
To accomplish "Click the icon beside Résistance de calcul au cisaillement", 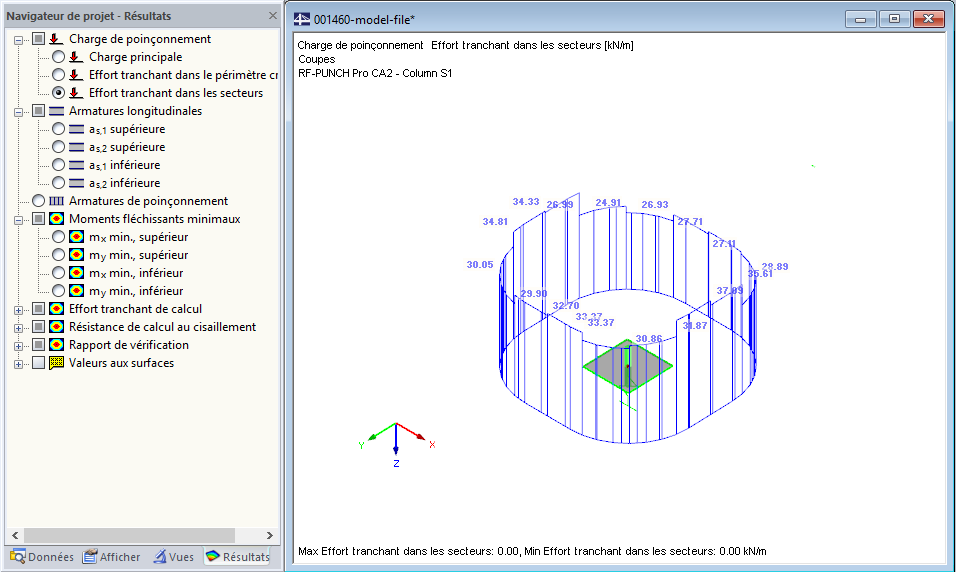I will tap(56, 327).
